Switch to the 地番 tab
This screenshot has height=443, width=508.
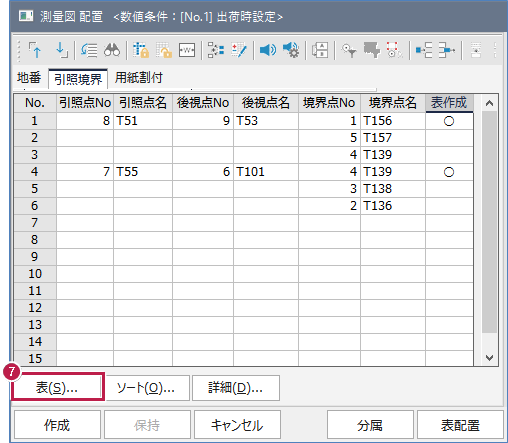click(x=29, y=78)
